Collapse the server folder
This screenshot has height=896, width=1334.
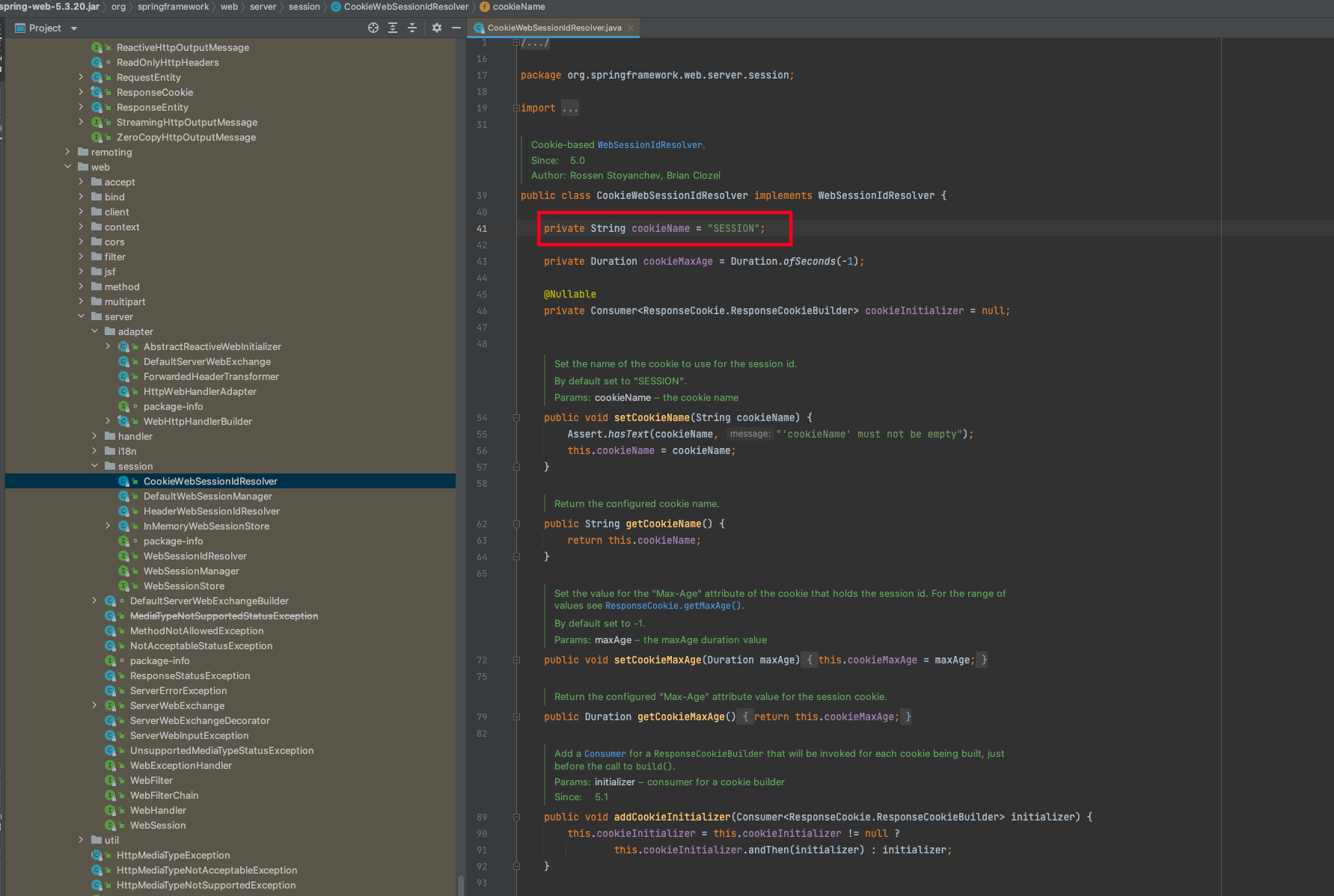81,316
